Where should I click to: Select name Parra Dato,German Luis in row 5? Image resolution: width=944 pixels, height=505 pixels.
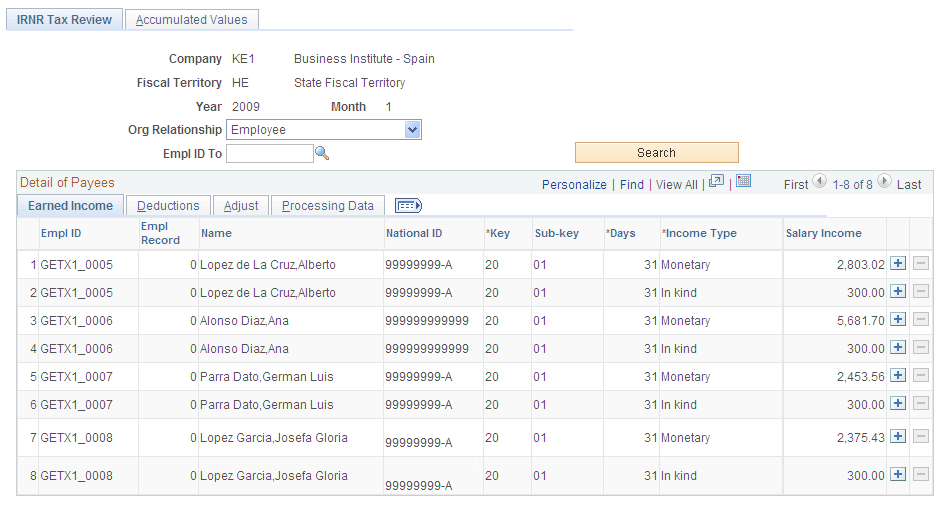267,377
